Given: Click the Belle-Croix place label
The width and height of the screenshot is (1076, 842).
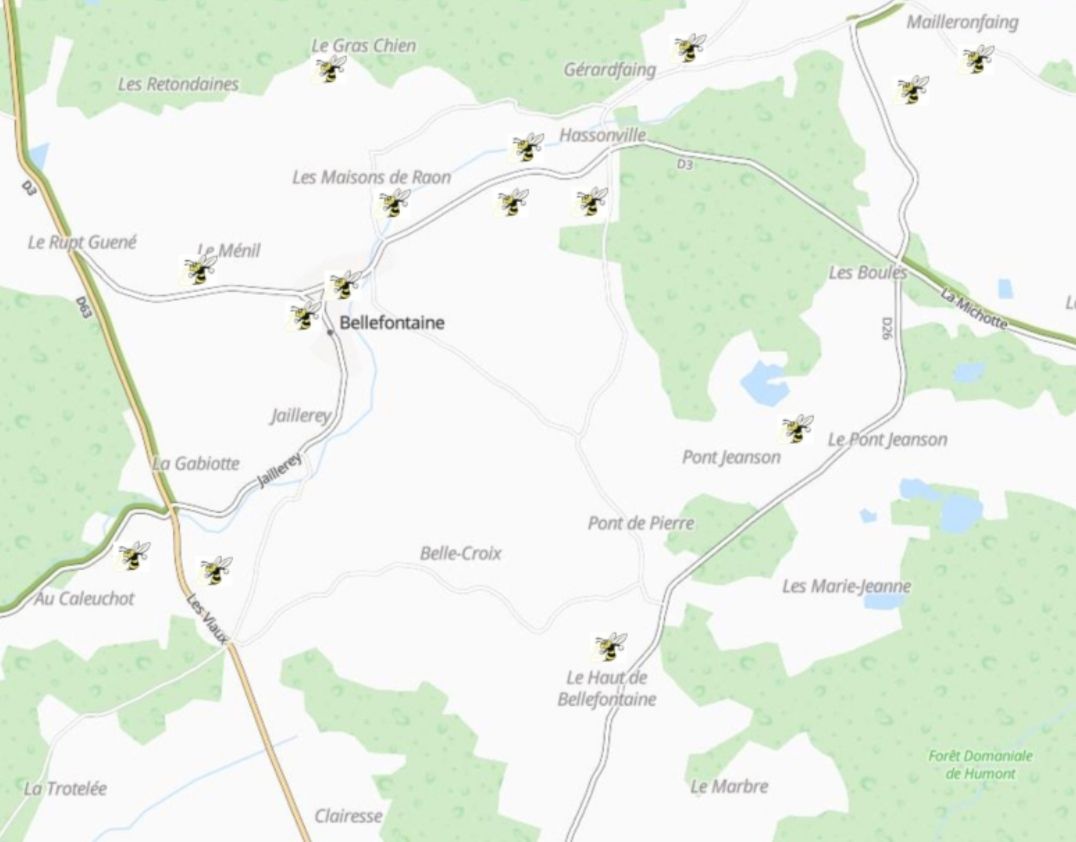Looking at the screenshot, I should [460, 553].
